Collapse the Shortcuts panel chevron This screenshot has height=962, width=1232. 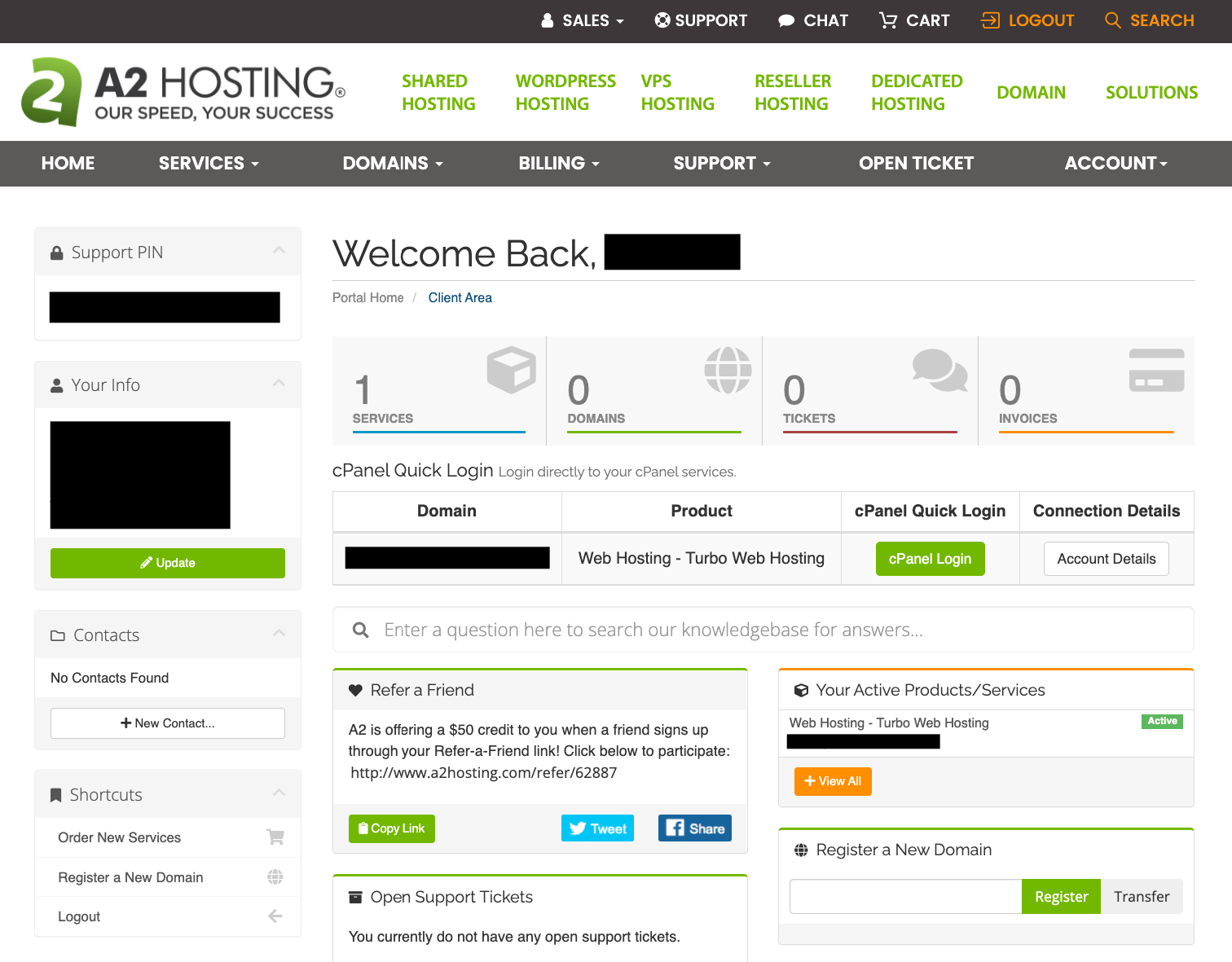coord(279,793)
